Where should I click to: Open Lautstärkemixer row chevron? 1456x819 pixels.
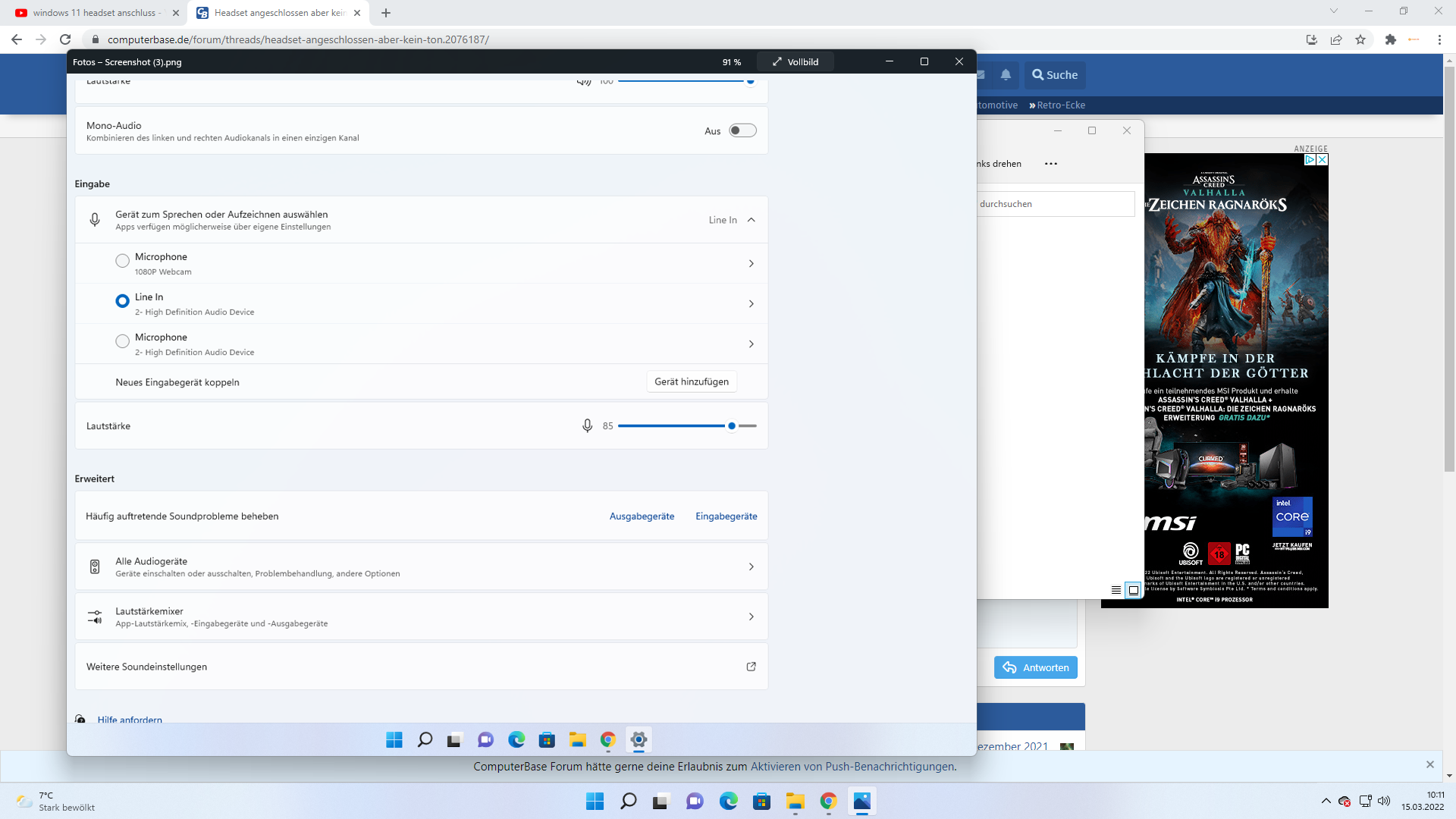[751, 617]
